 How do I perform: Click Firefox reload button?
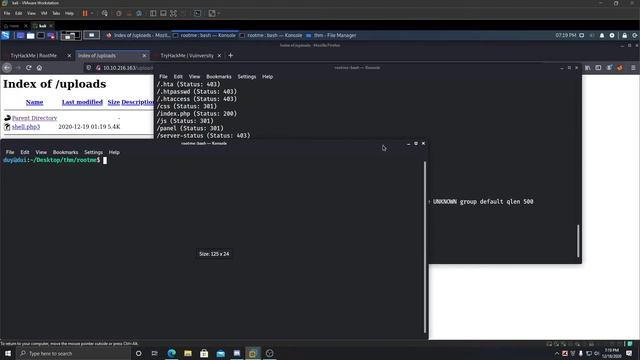coord(29,68)
